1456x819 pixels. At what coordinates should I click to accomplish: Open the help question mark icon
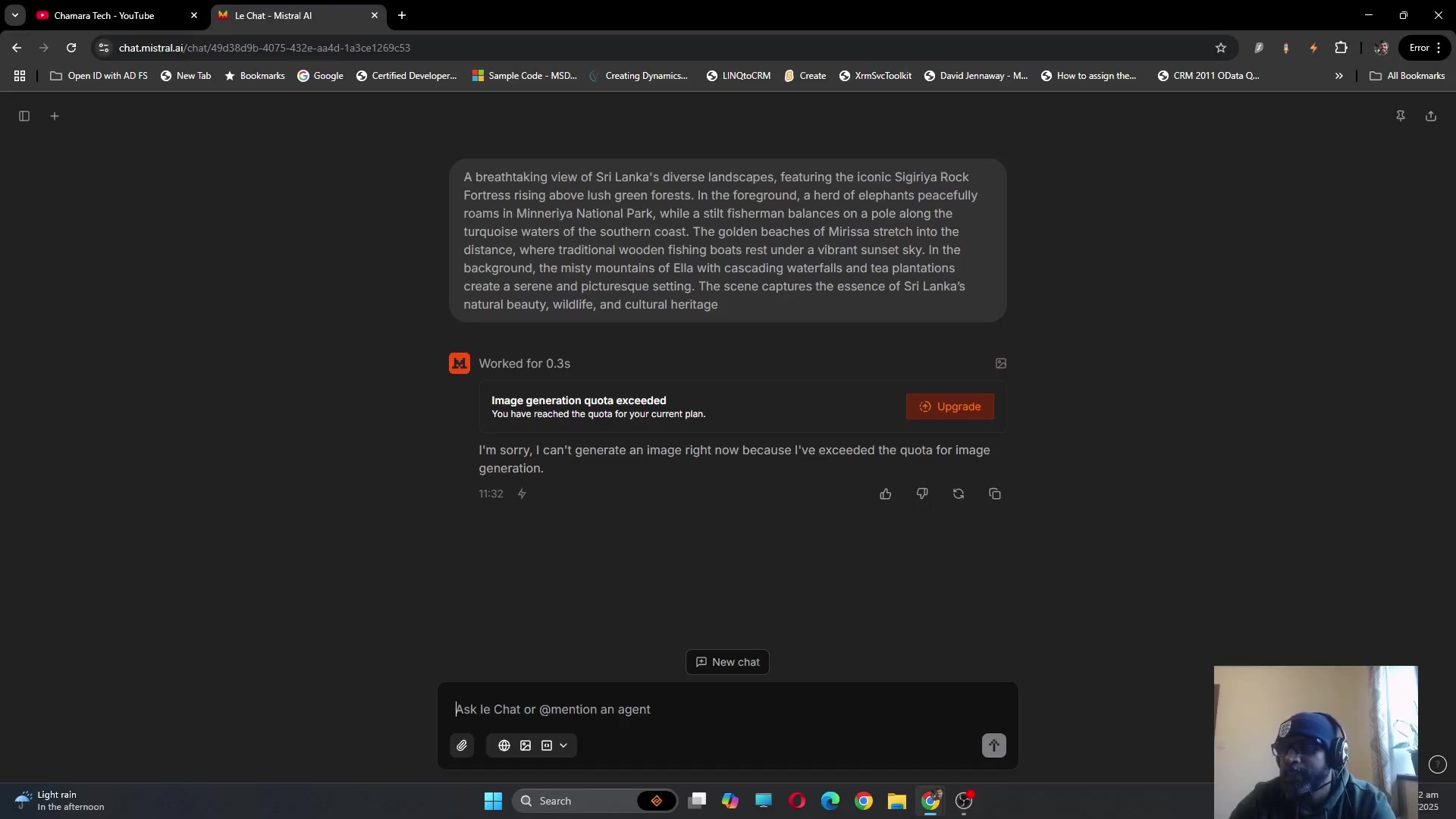(x=1438, y=764)
